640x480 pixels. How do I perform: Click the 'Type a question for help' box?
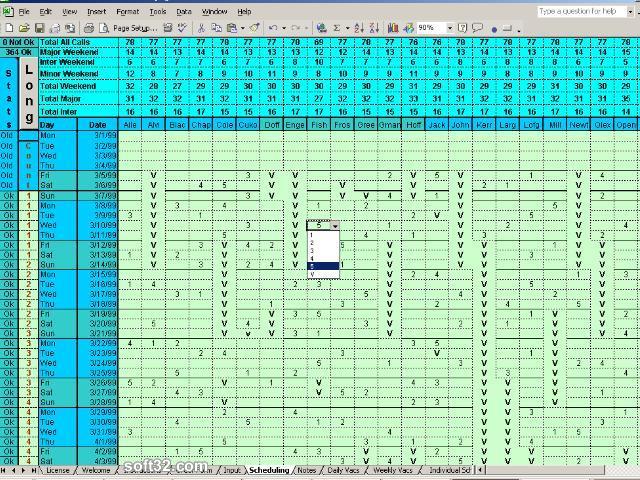[x=581, y=11]
